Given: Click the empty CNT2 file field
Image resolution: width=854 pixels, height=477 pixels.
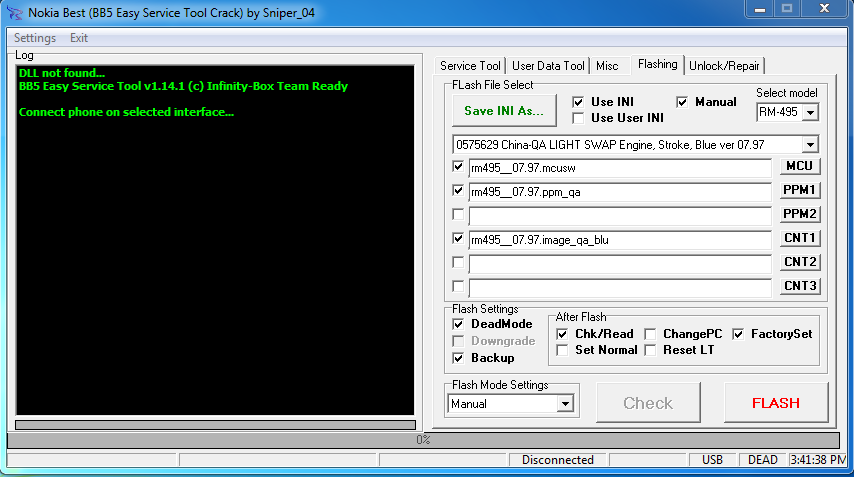Looking at the screenshot, I should pos(620,264).
